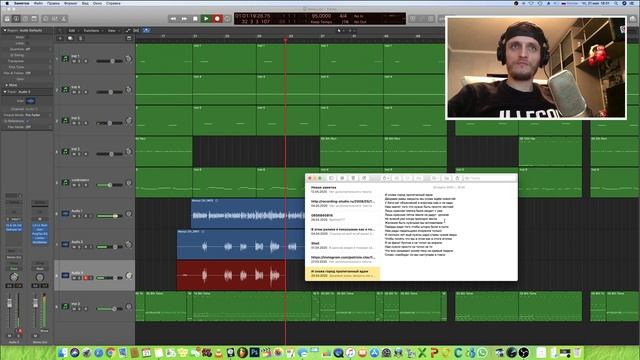Open the tracks area Functions menu

pyautogui.click(x=93, y=31)
